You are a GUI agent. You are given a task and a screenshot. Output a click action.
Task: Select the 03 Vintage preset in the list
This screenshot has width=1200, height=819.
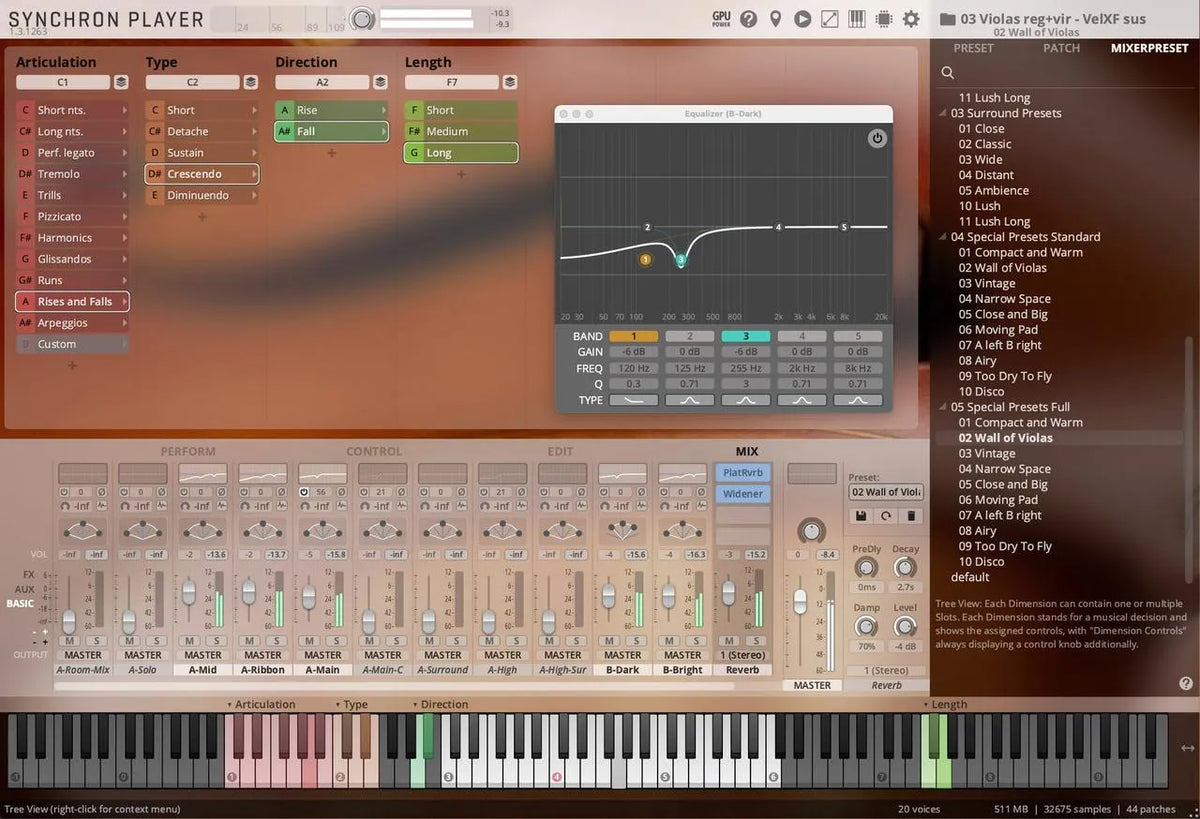(988, 453)
